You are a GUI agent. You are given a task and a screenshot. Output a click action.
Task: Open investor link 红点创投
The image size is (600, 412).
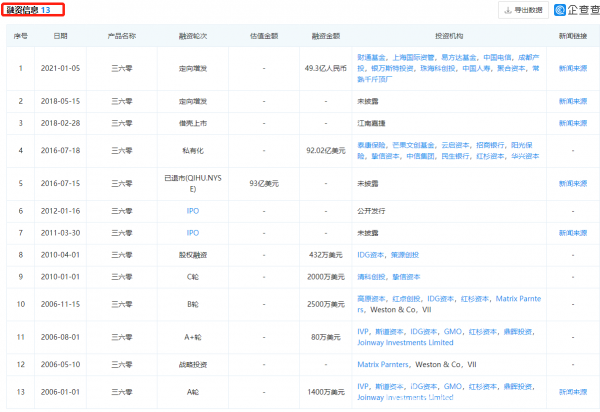(x=406, y=299)
